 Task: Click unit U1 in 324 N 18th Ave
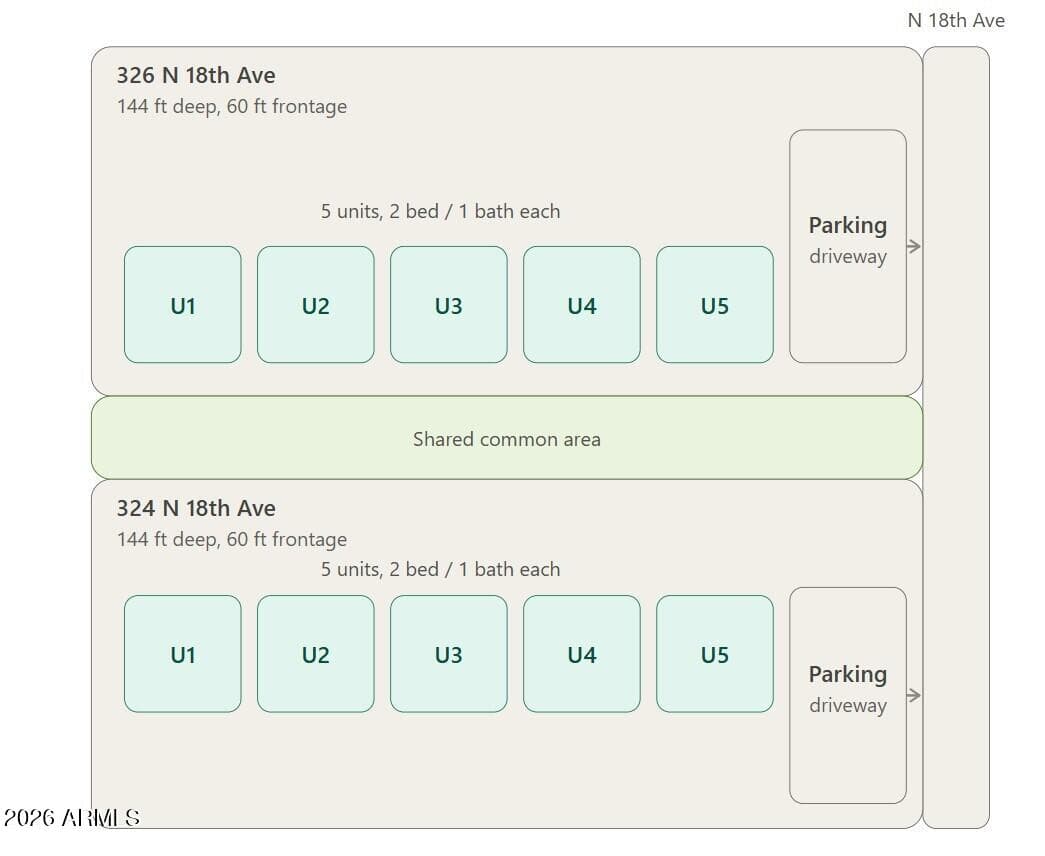tap(183, 654)
